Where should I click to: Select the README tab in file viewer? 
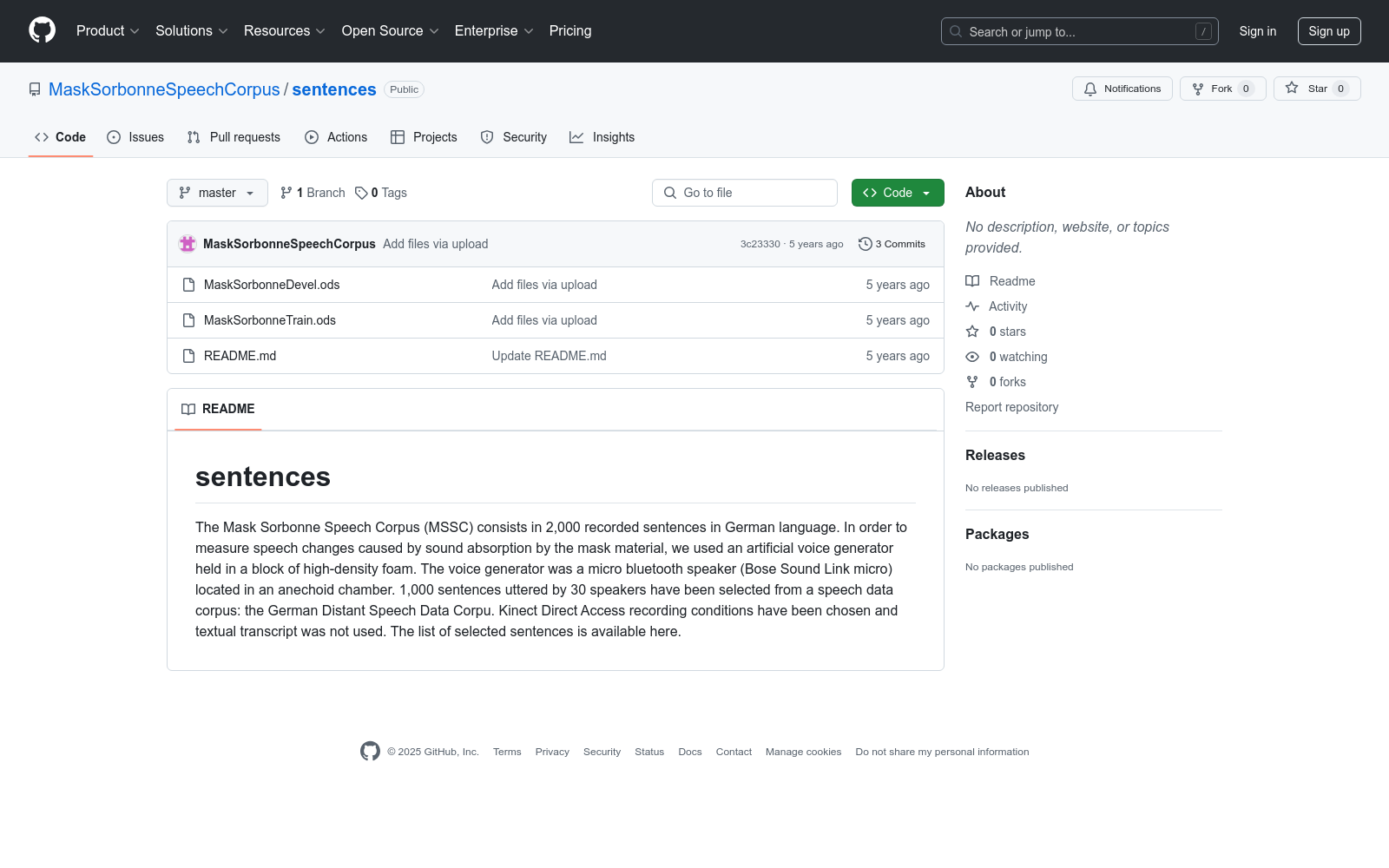click(x=218, y=409)
